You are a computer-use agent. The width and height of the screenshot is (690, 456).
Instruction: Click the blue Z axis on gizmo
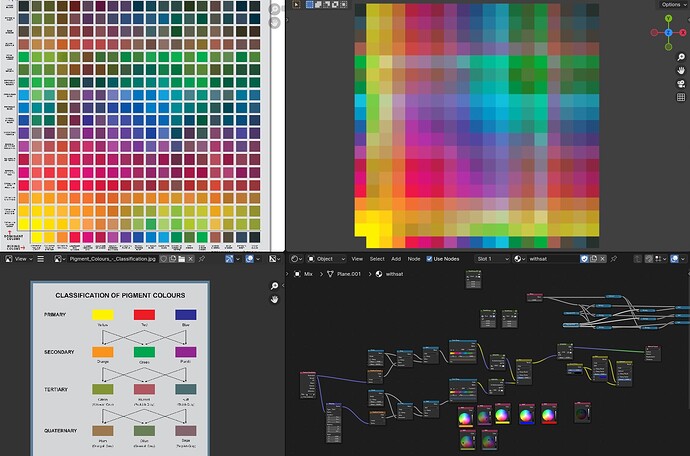tap(668, 33)
